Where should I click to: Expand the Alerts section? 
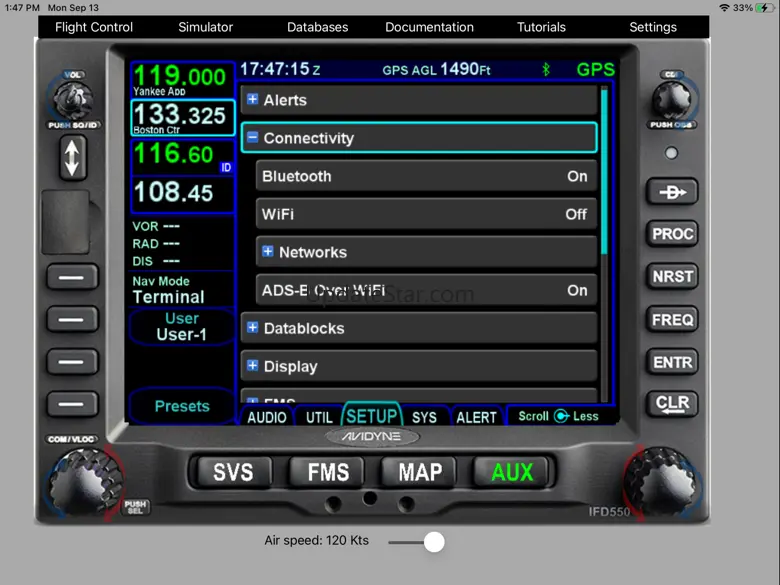(x=419, y=100)
